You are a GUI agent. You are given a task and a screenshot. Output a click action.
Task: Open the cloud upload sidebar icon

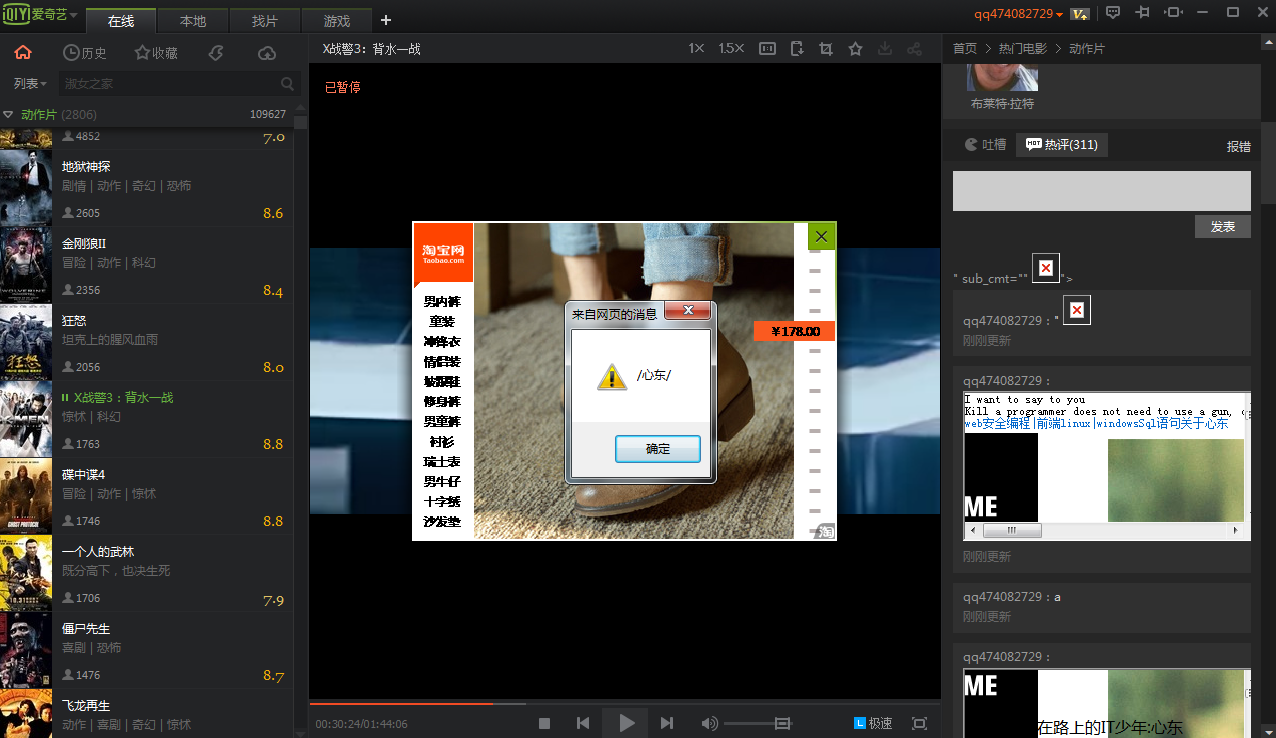pos(267,53)
